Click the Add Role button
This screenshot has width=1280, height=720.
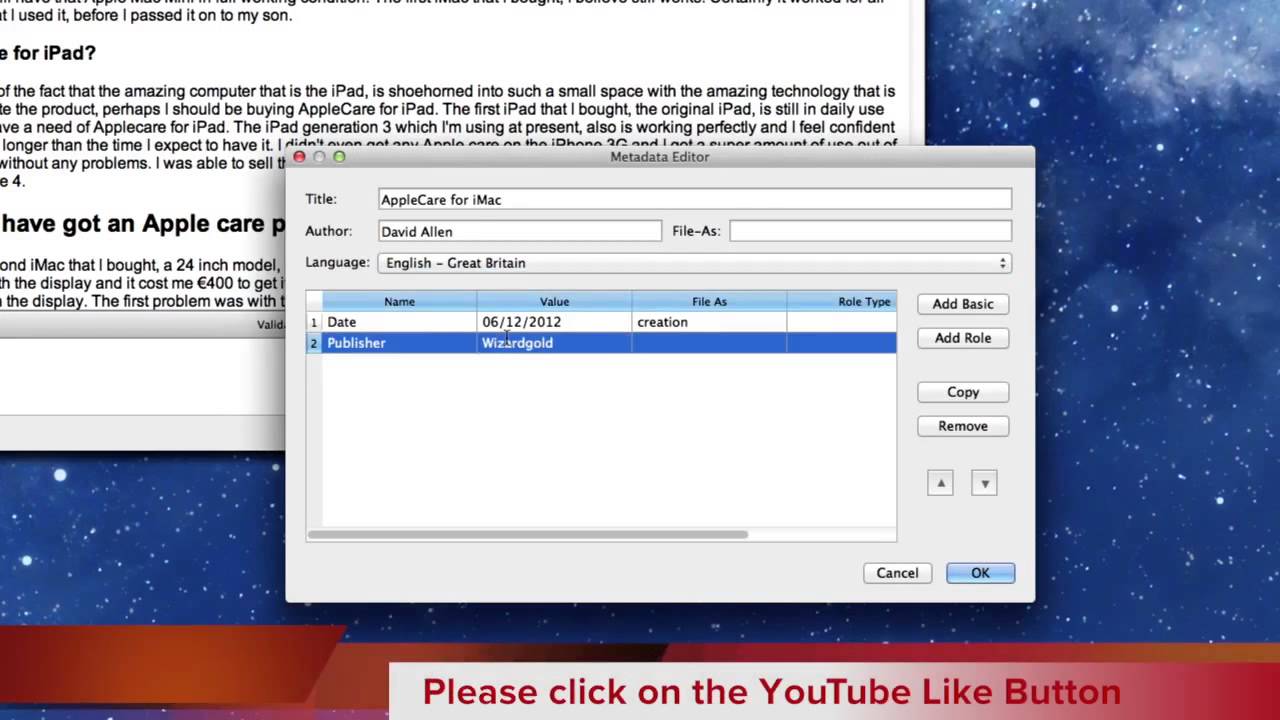(x=963, y=338)
